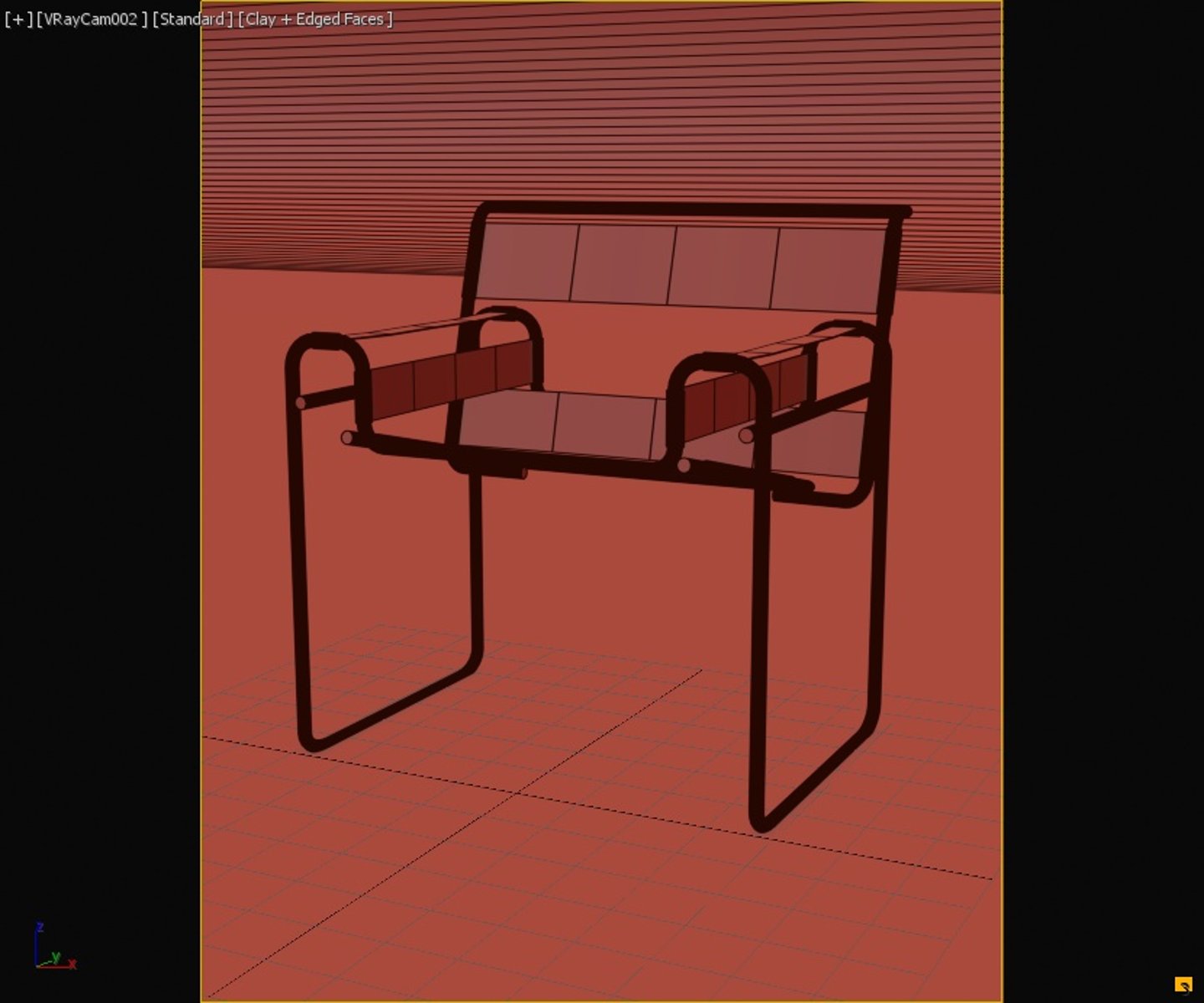This screenshot has height=1003, width=1204.
Task: Click the yellow icon in bottom-right corner
Action: pos(1183,985)
